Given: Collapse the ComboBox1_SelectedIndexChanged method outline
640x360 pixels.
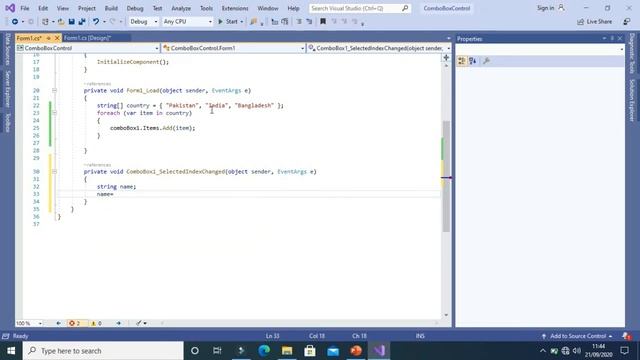Looking at the screenshot, I should (54, 172).
